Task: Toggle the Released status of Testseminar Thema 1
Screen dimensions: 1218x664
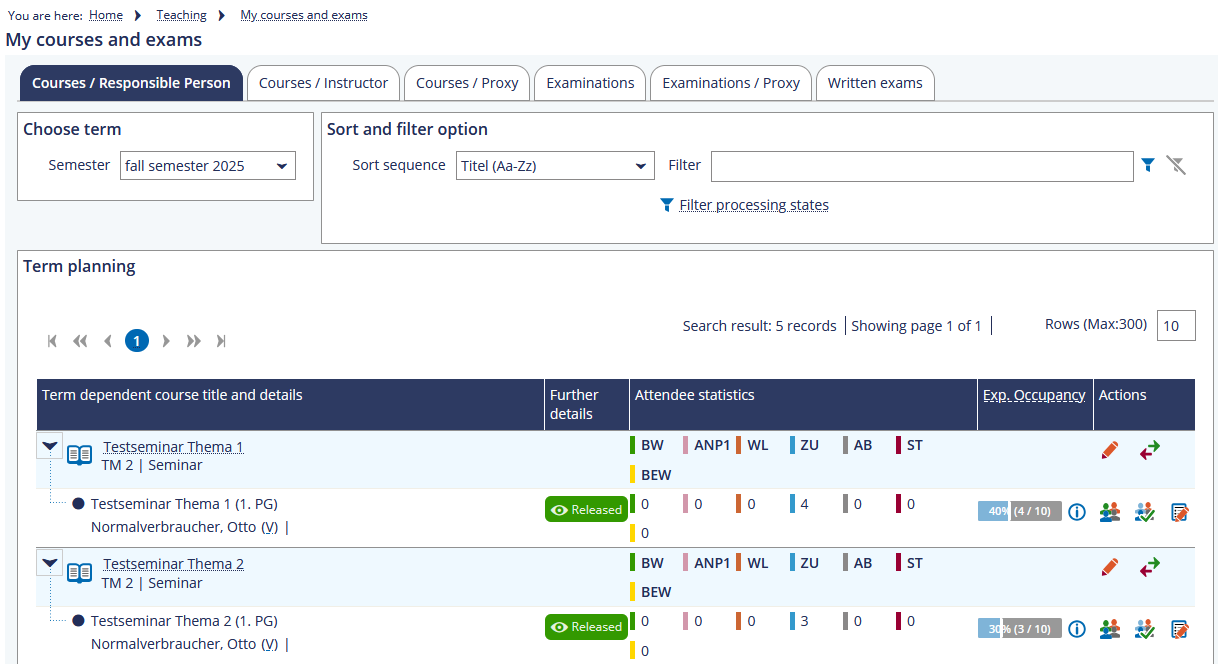Action: pyautogui.click(x=586, y=510)
